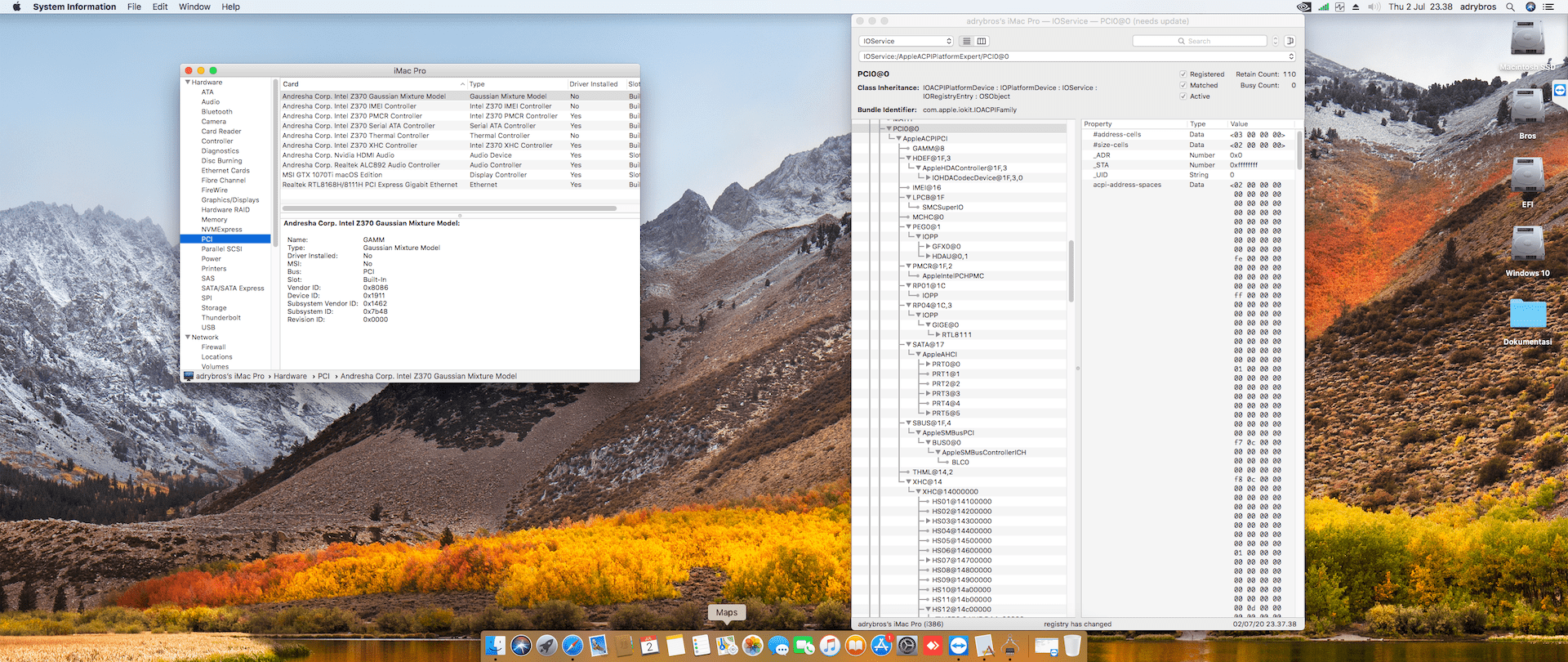Click the horizontal scrollbar under the PCI card list
1568x662 pixels.
(450, 208)
